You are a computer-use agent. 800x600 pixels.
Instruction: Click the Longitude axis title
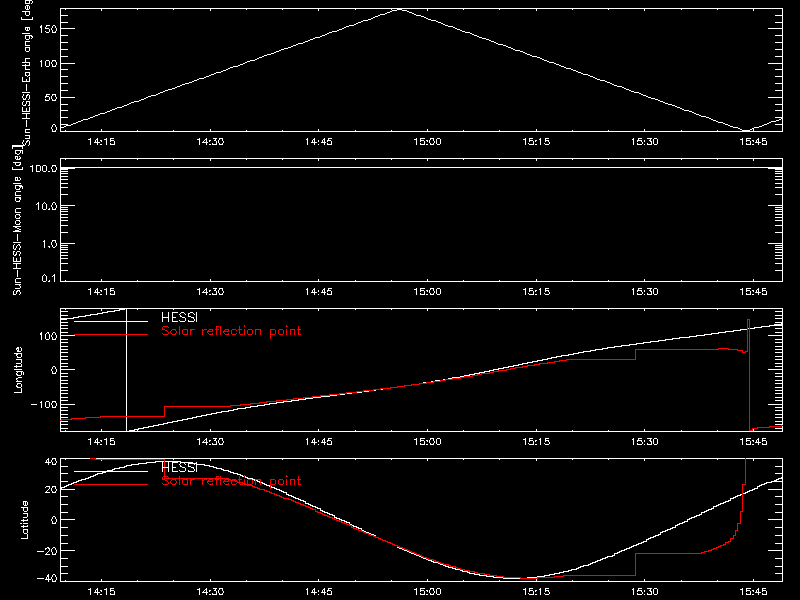(x=18, y=370)
